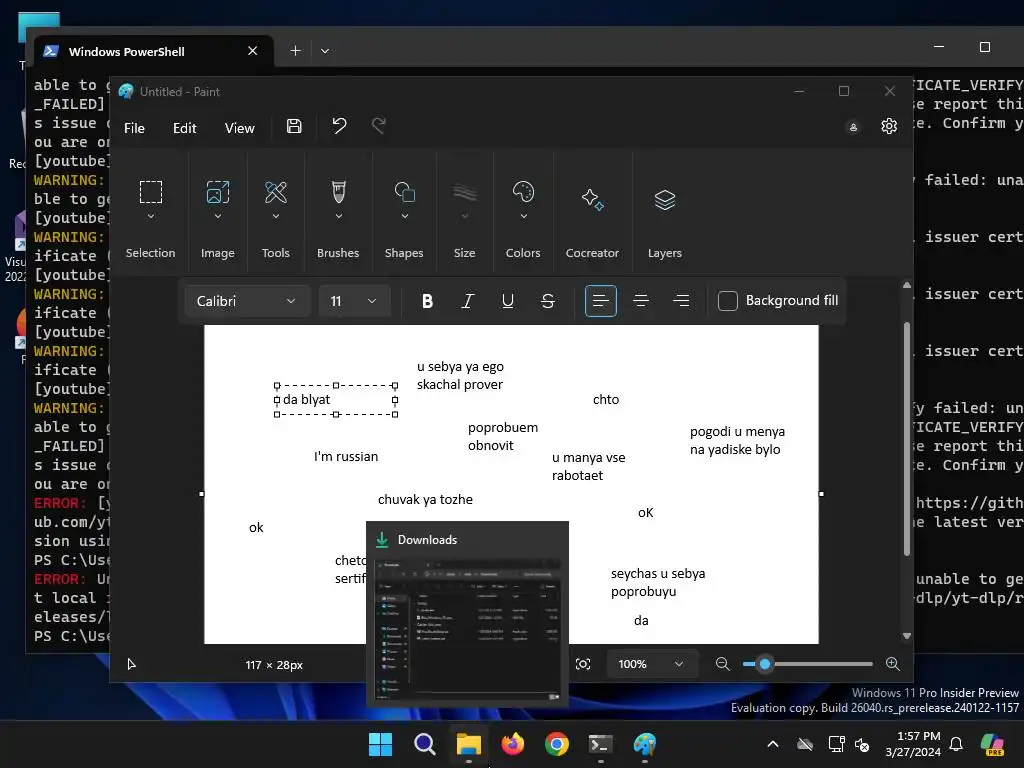Click the Paint vertical scrollbar thumb
This screenshot has height=768, width=1024.
click(906, 439)
